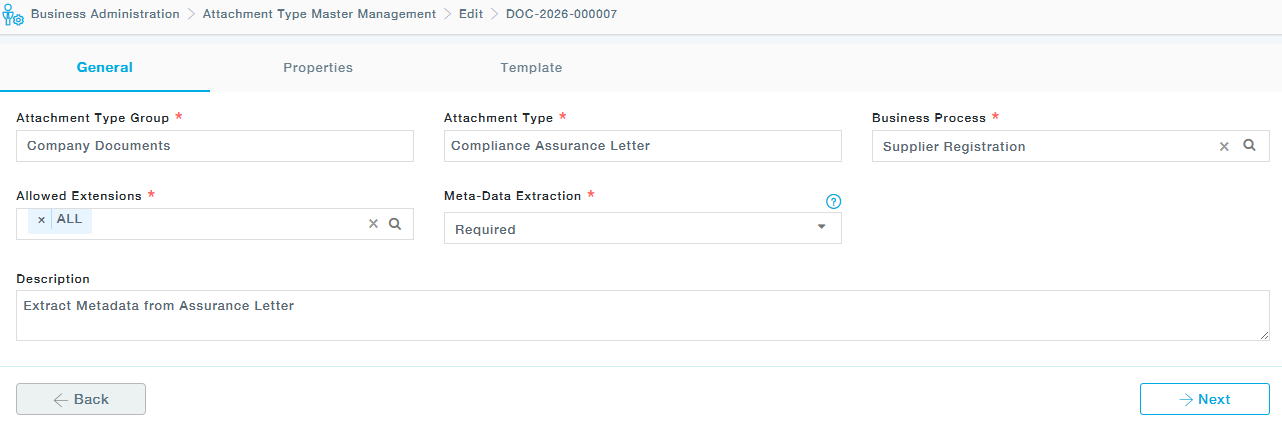Grab the Description textarea resize handle
This screenshot has width=1282, height=432.
pos(1264,335)
